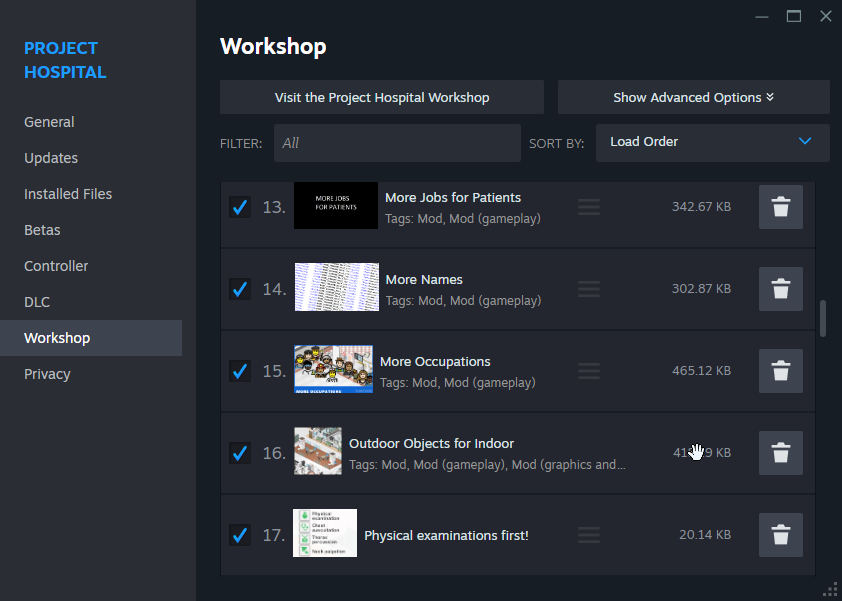Click the mod list scrollbar thumb
Viewport: 842px width, 601px height.
(823, 318)
